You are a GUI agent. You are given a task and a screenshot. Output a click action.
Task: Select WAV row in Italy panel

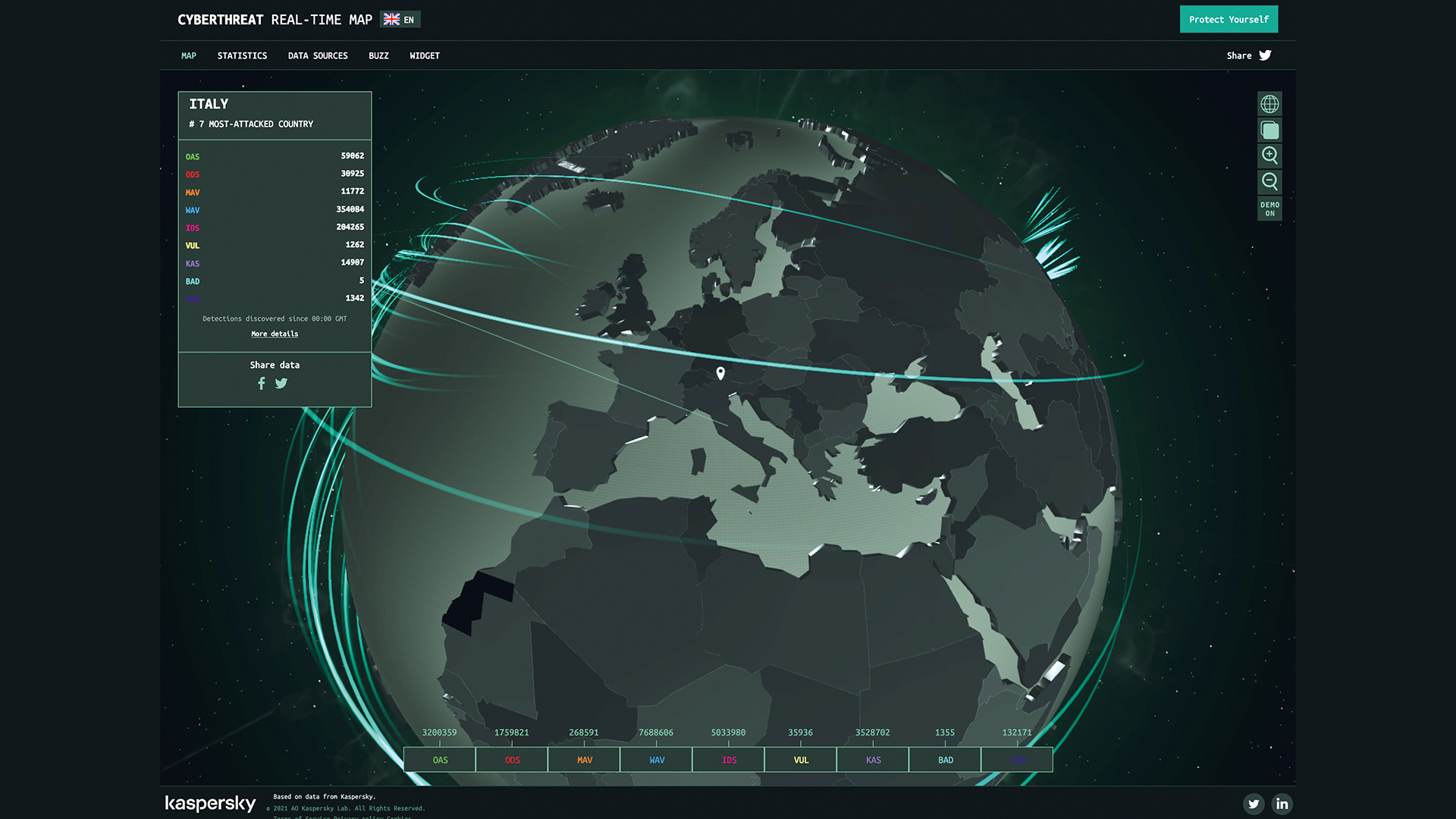coord(275,209)
